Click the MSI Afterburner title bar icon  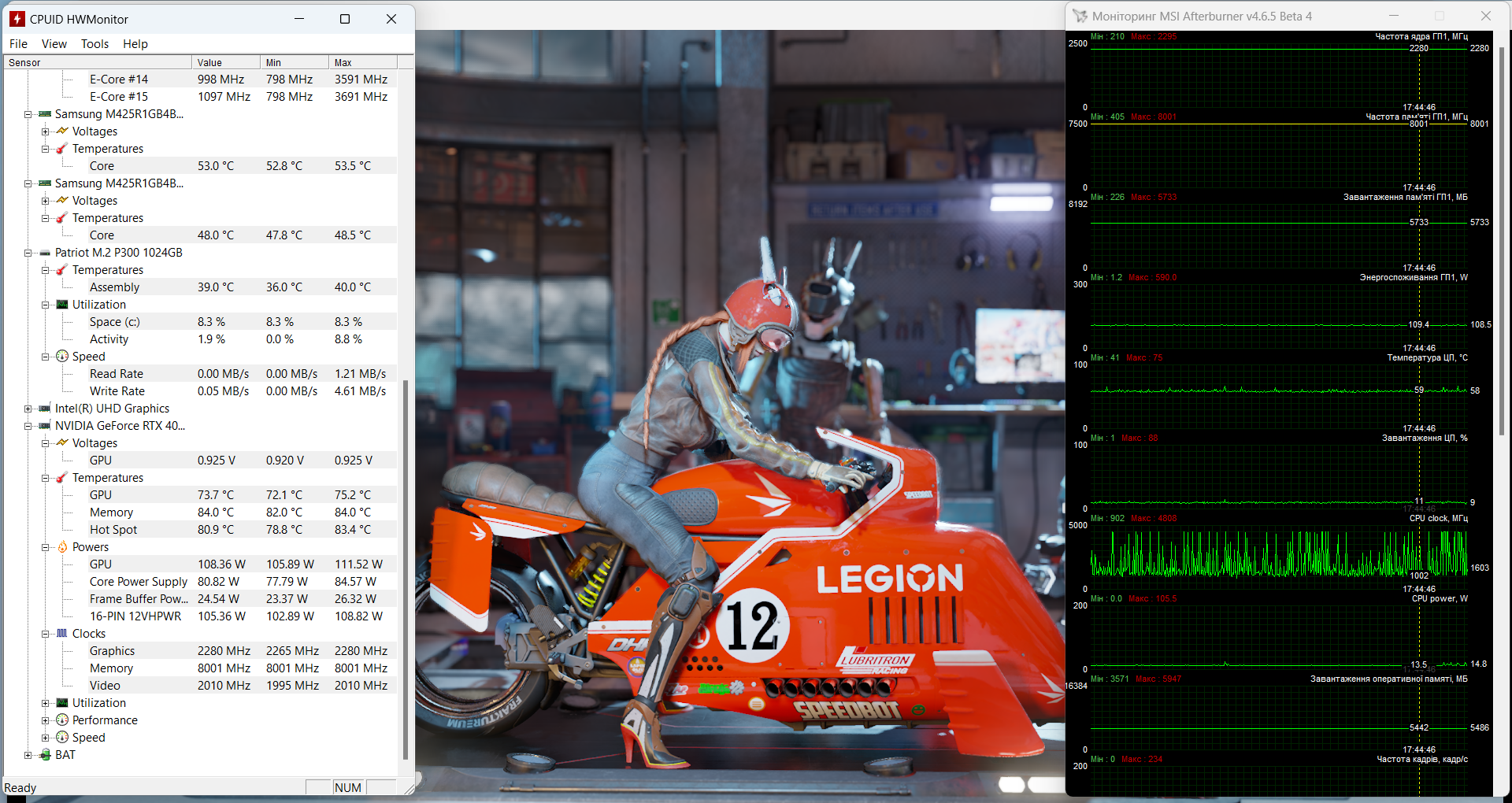(x=1079, y=17)
